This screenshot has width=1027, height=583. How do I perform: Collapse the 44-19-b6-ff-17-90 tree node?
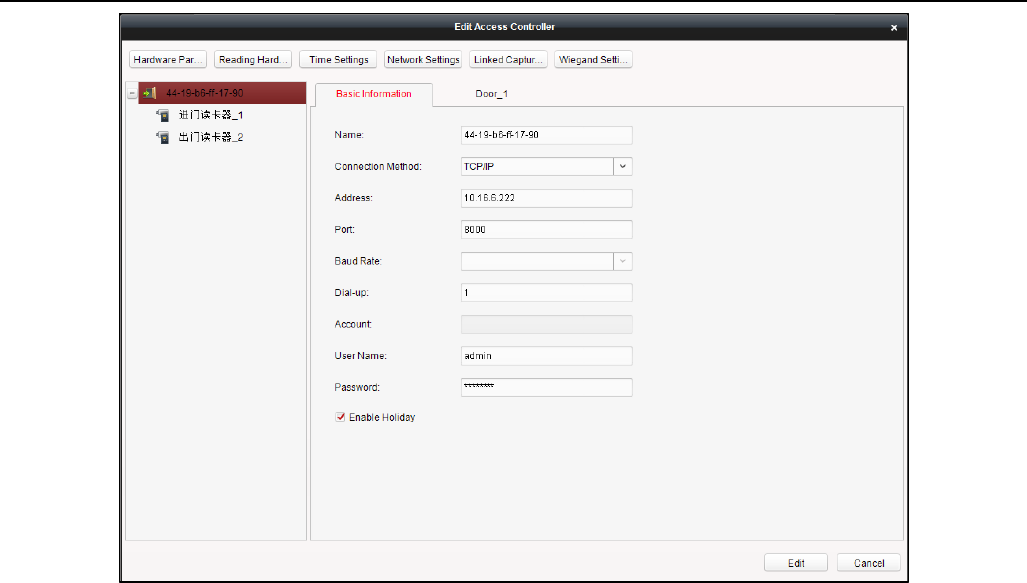(x=132, y=94)
